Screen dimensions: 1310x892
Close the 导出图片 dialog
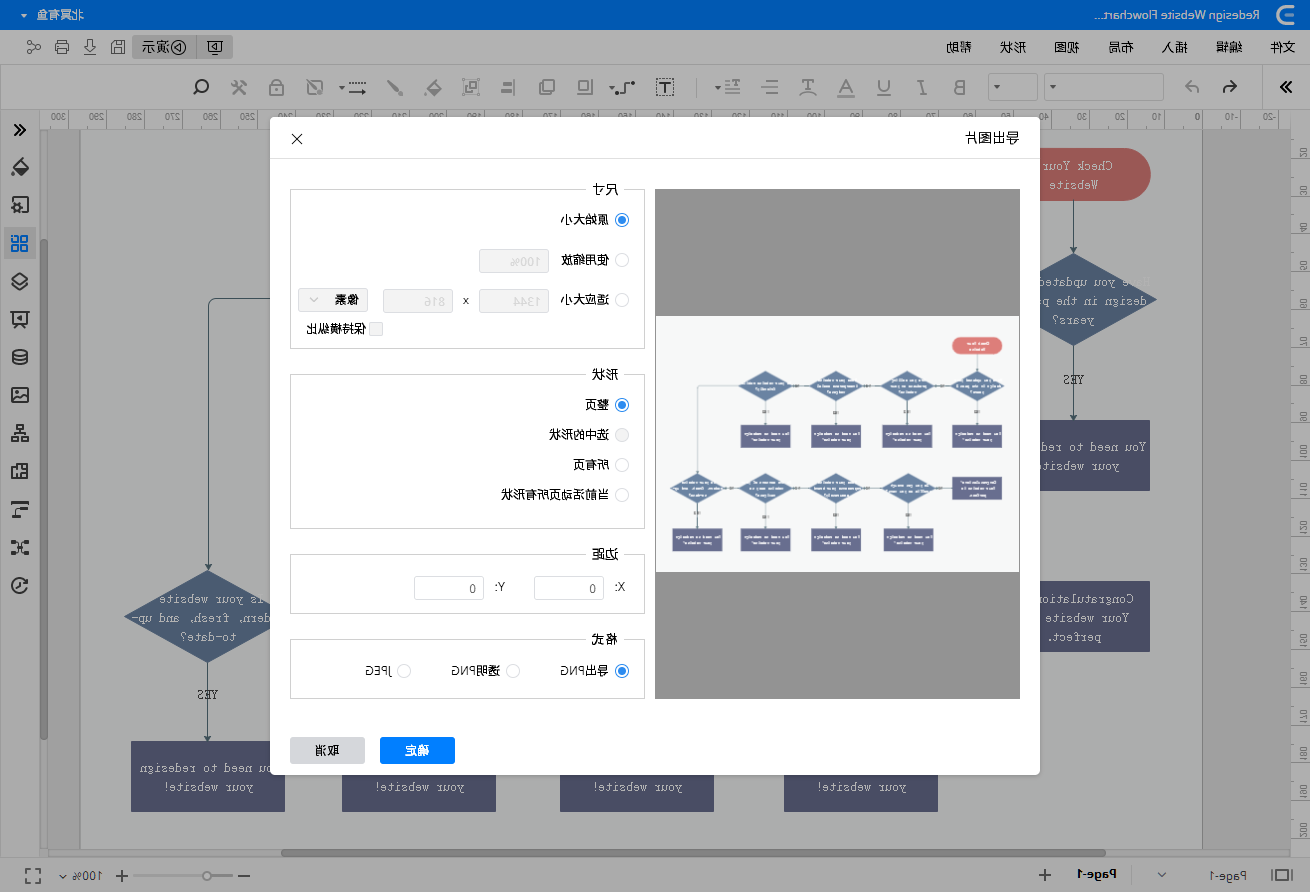[297, 138]
